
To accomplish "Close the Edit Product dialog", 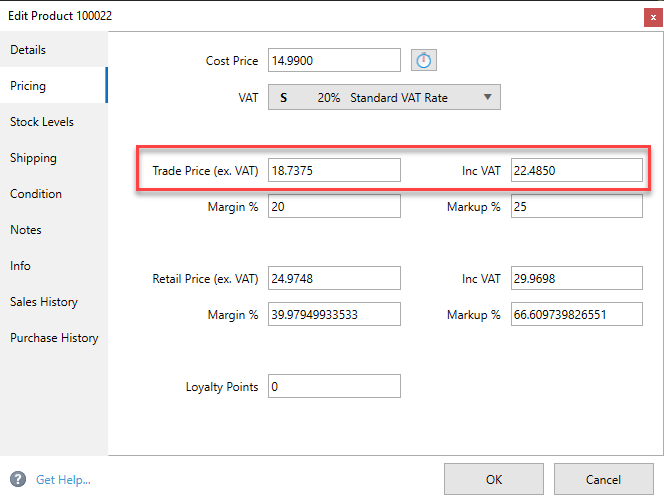I will pyautogui.click(x=651, y=17).
